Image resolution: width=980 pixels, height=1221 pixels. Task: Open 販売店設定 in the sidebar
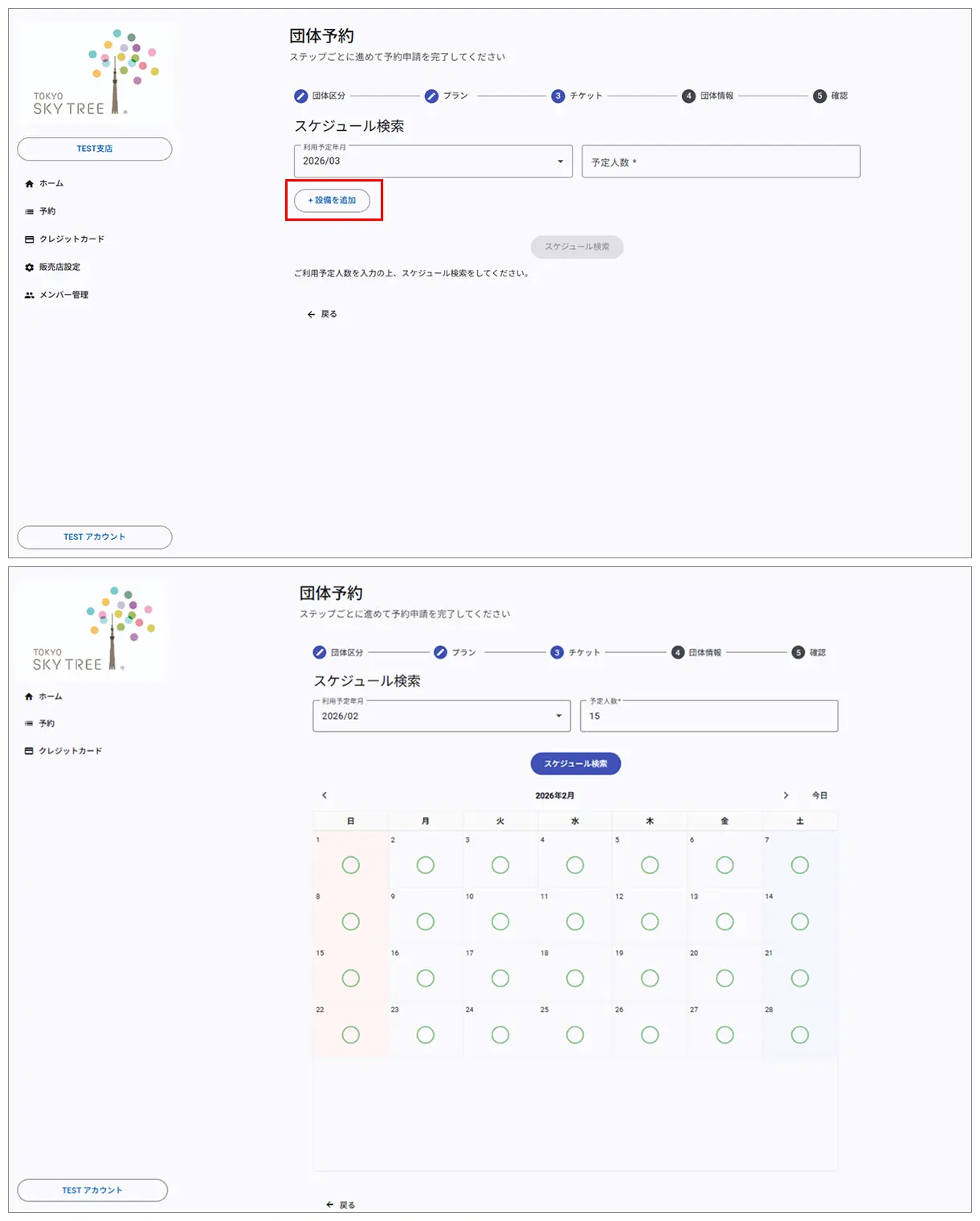(x=60, y=267)
